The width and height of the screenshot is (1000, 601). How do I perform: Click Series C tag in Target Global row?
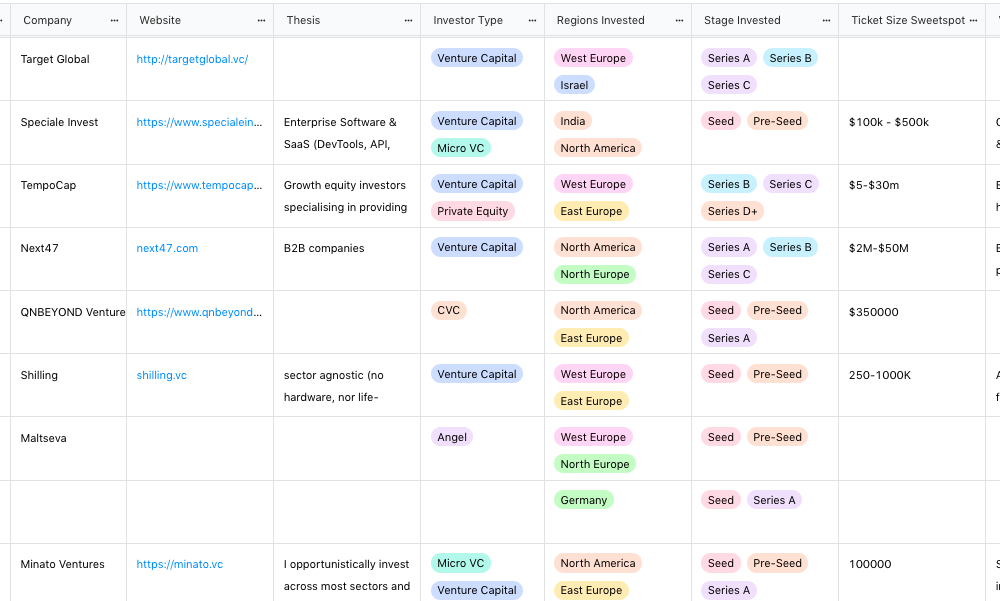(x=728, y=85)
